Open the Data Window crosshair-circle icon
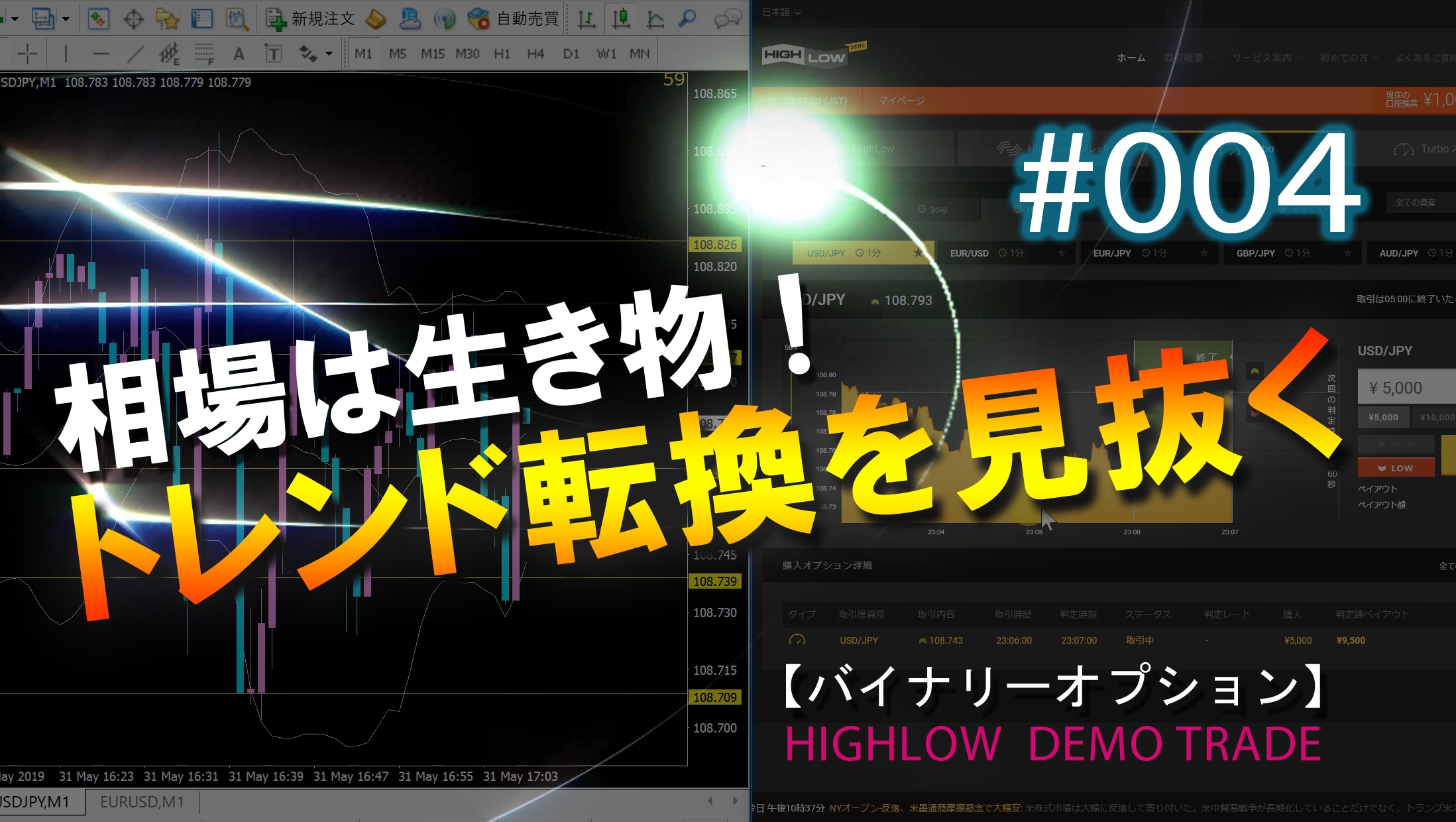The image size is (1456, 822). (x=133, y=19)
